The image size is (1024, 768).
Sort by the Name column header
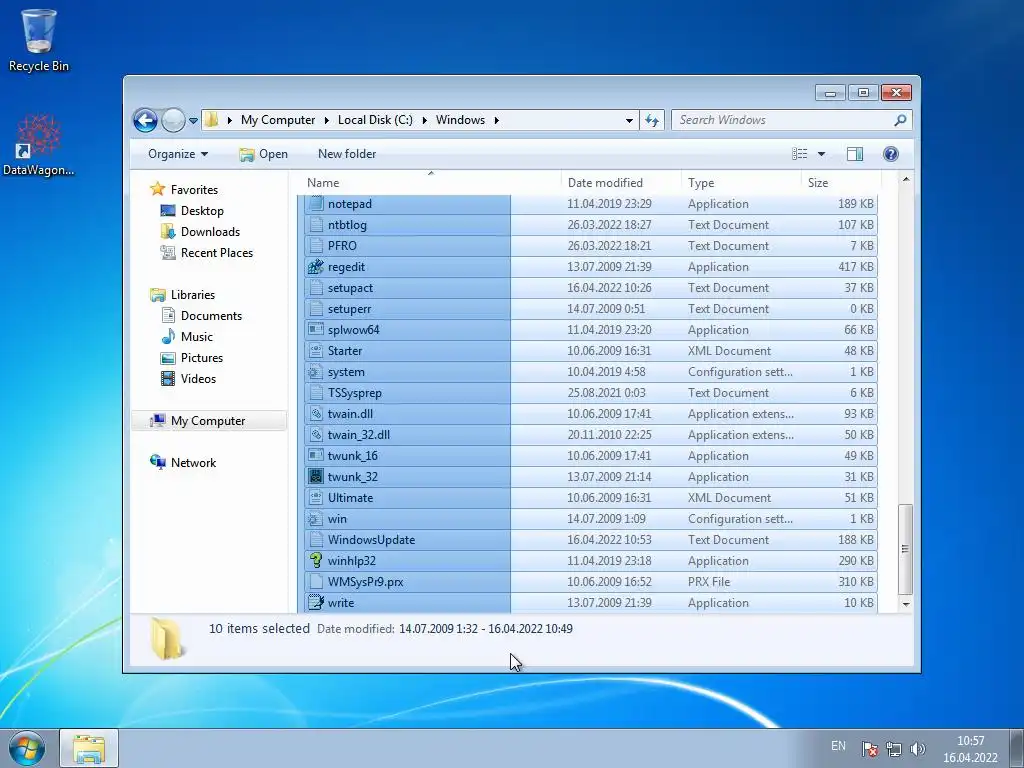point(430,183)
